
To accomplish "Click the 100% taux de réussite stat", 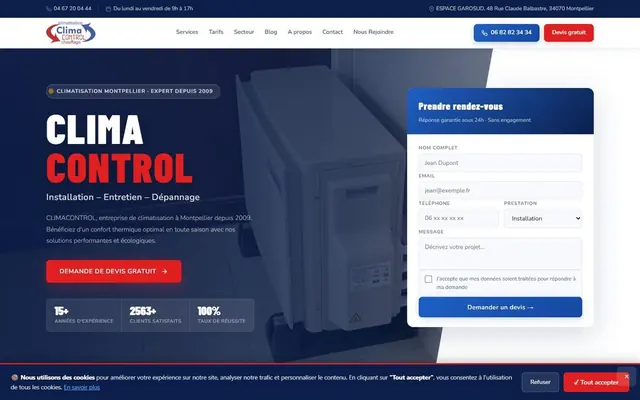I will pyautogui.click(x=222, y=315).
